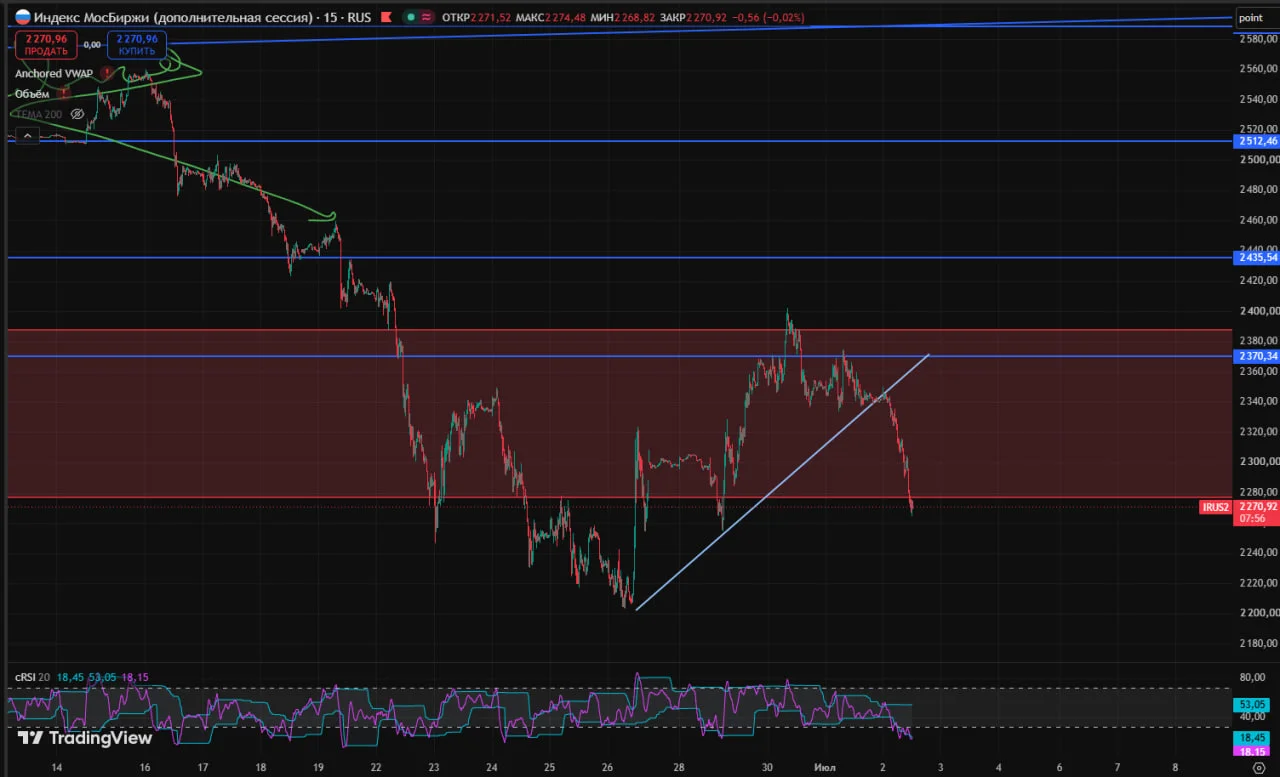Image resolution: width=1280 pixels, height=777 pixels.
Task: Collapse the indicator legend chevron
Action: [x=27, y=135]
